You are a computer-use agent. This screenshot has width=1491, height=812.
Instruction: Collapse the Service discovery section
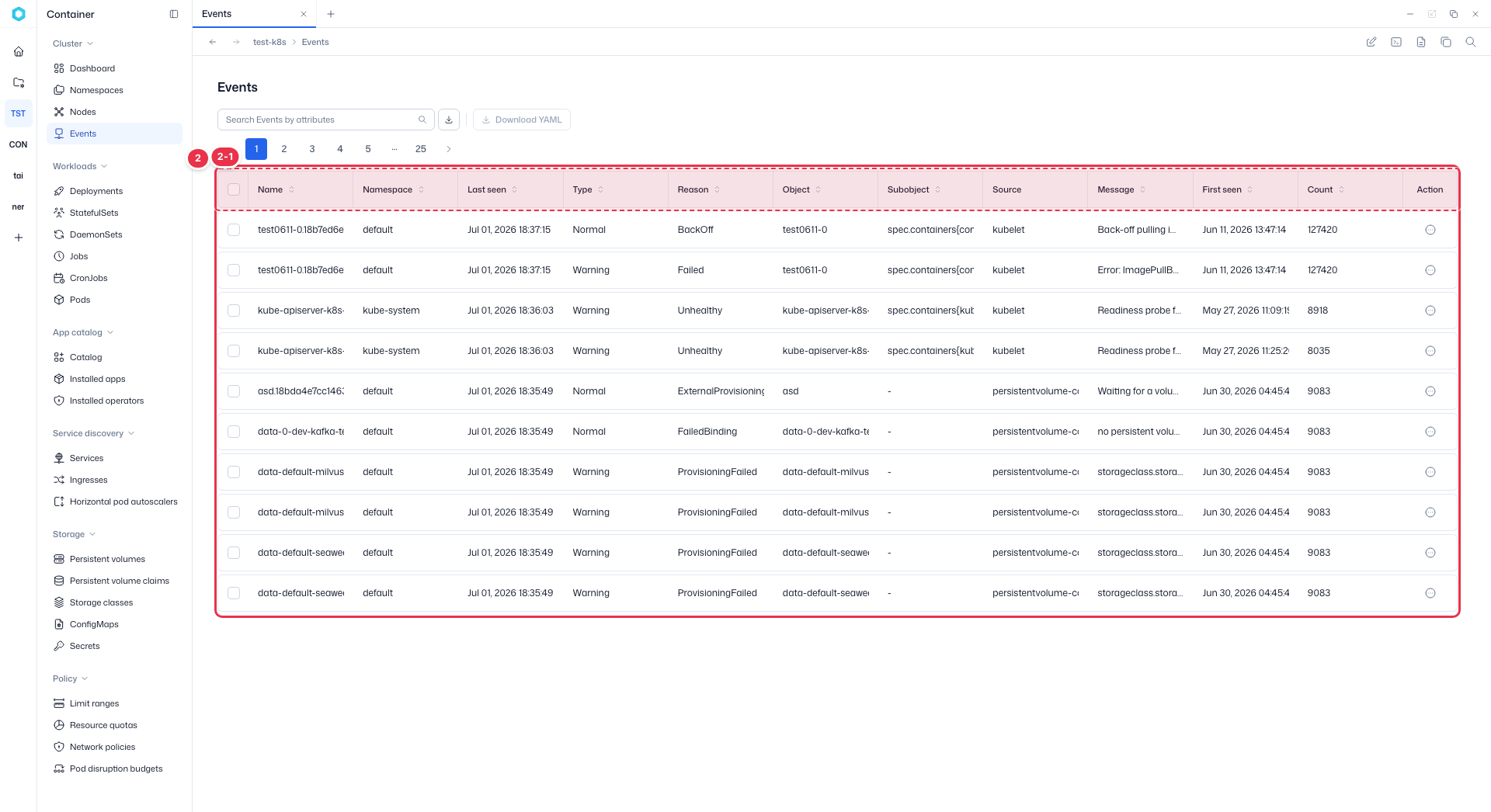(x=94, y=433)
